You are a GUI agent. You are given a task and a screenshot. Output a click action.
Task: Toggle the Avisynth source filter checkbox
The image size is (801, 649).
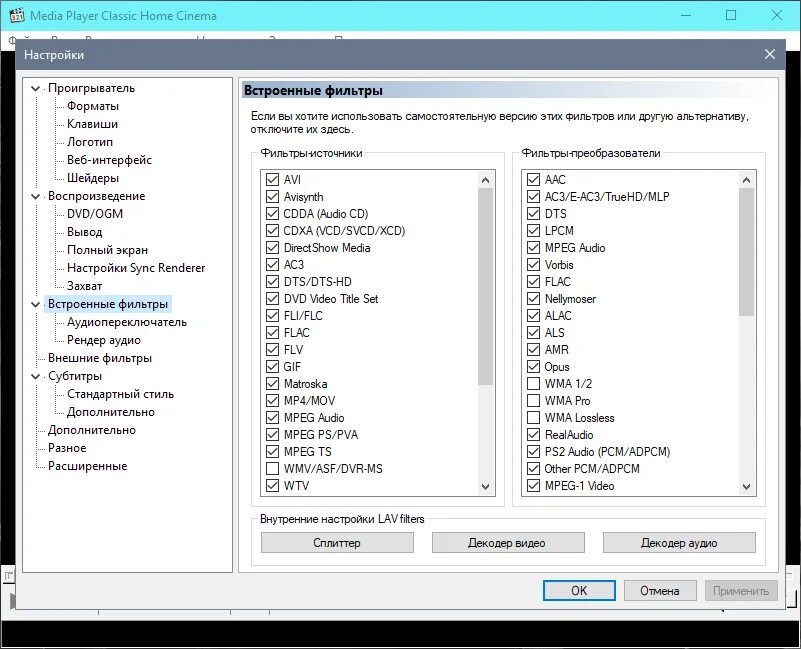click(x=272, y=197)
